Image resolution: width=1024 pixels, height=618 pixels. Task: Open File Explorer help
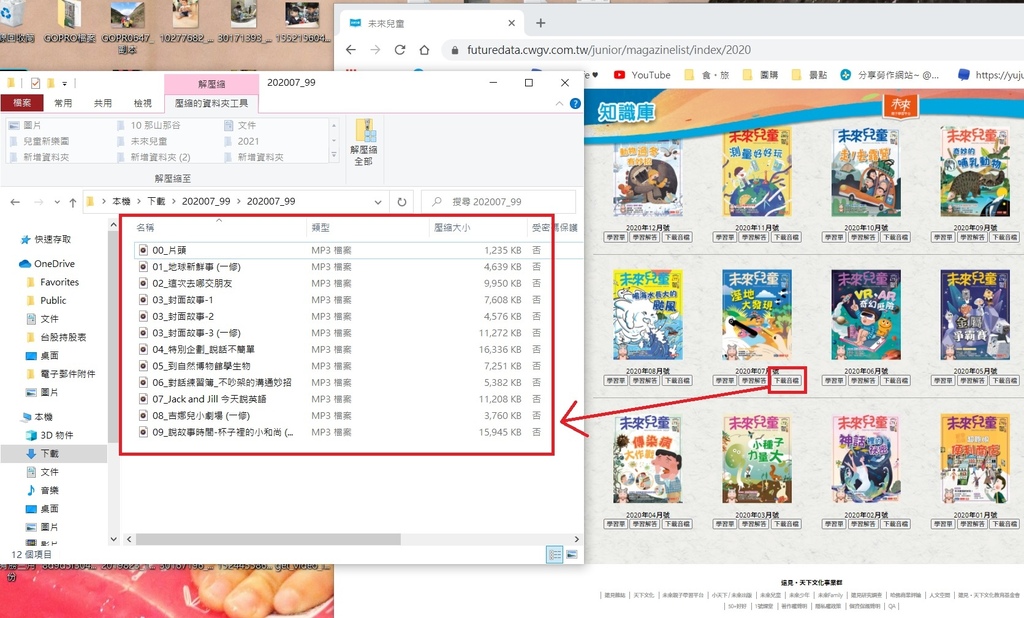(575, 103)
